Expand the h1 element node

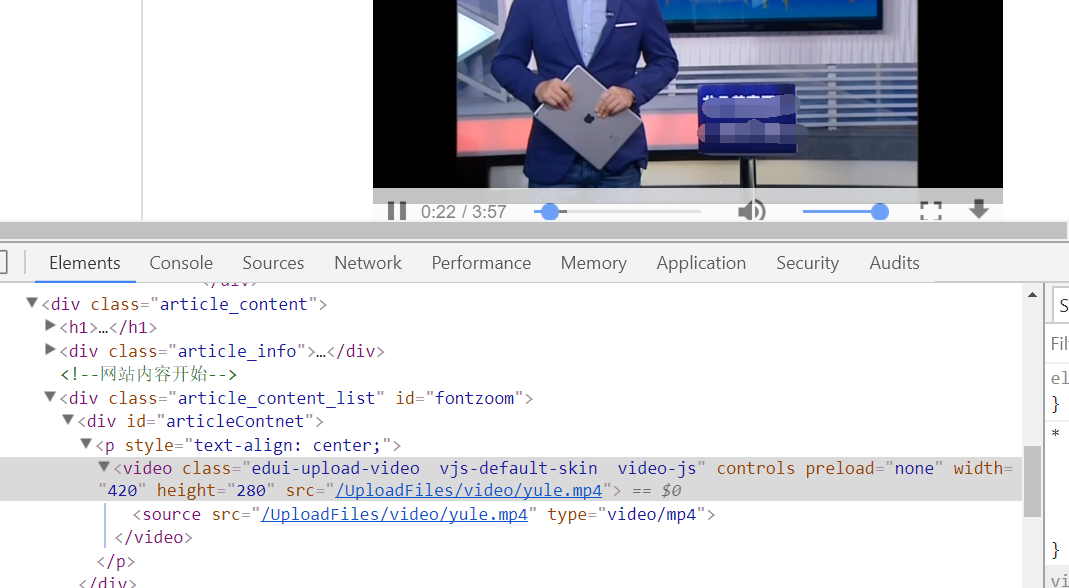tap(50, 326)
